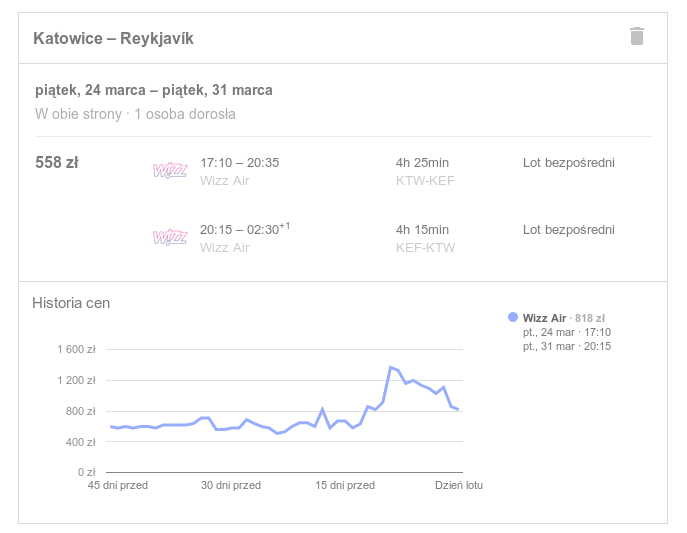Click the '45 dni przed' axis label
Viewport: 687px width, 533px height.
(x=118, y=485)
